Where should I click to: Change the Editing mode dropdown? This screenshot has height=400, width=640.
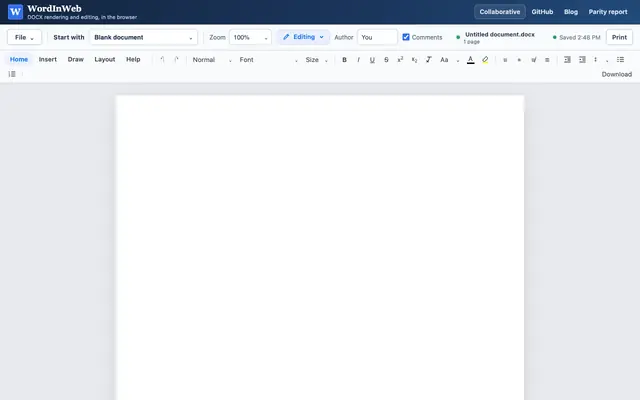[x=303, y=37]
